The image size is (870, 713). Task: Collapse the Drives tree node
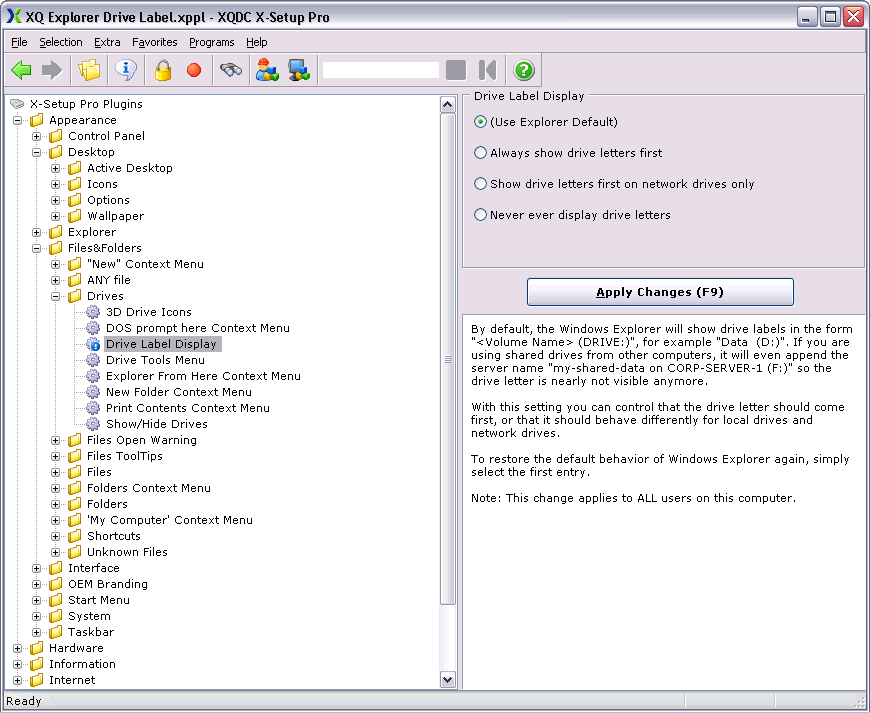55,296
